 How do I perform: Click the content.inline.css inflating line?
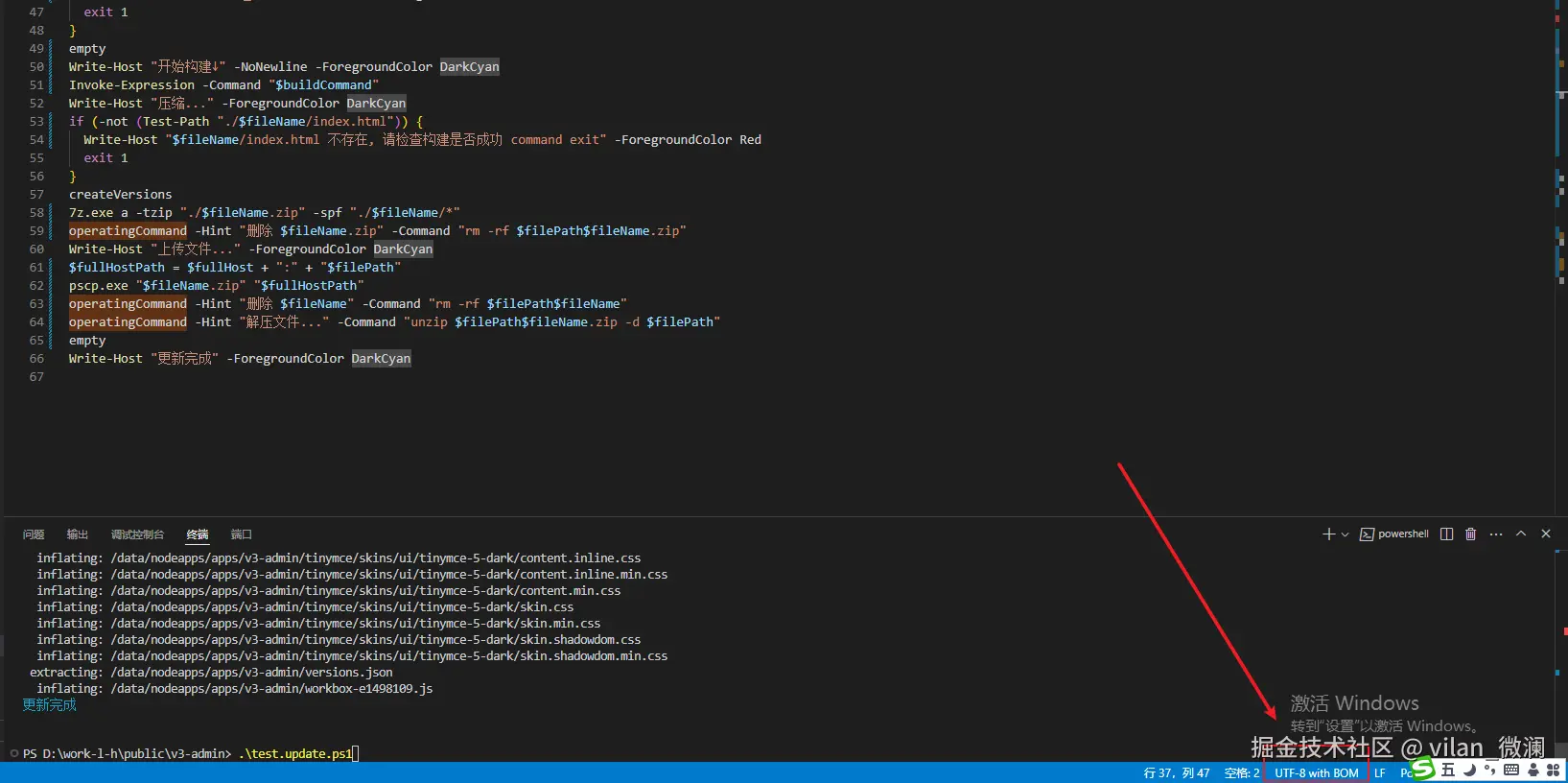pos(339,558)
